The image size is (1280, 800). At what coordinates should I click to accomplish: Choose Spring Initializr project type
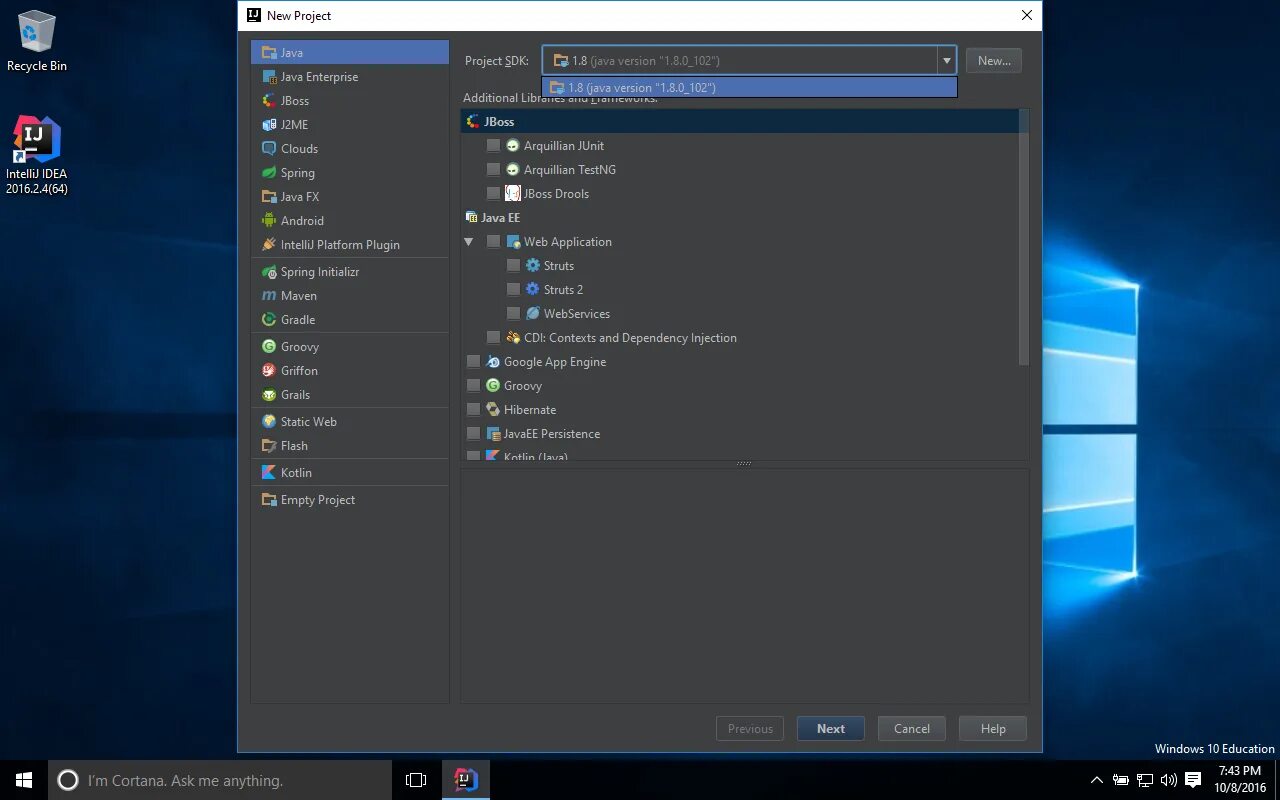point(350,271)
